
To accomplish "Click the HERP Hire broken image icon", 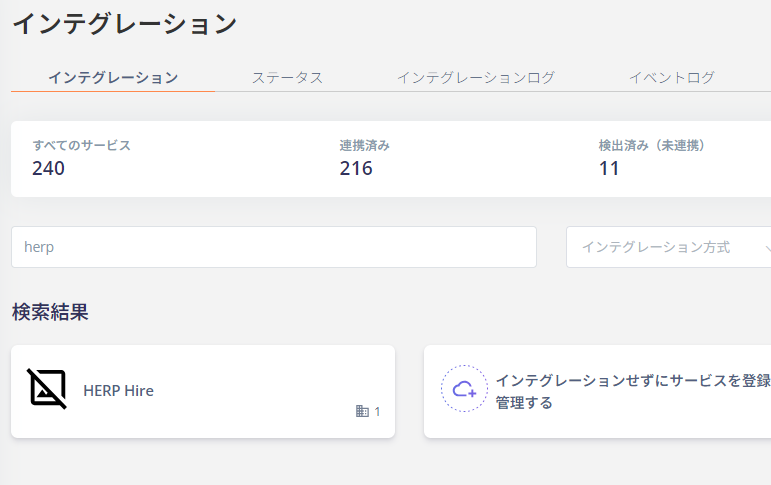I will [x=47, y=389].
